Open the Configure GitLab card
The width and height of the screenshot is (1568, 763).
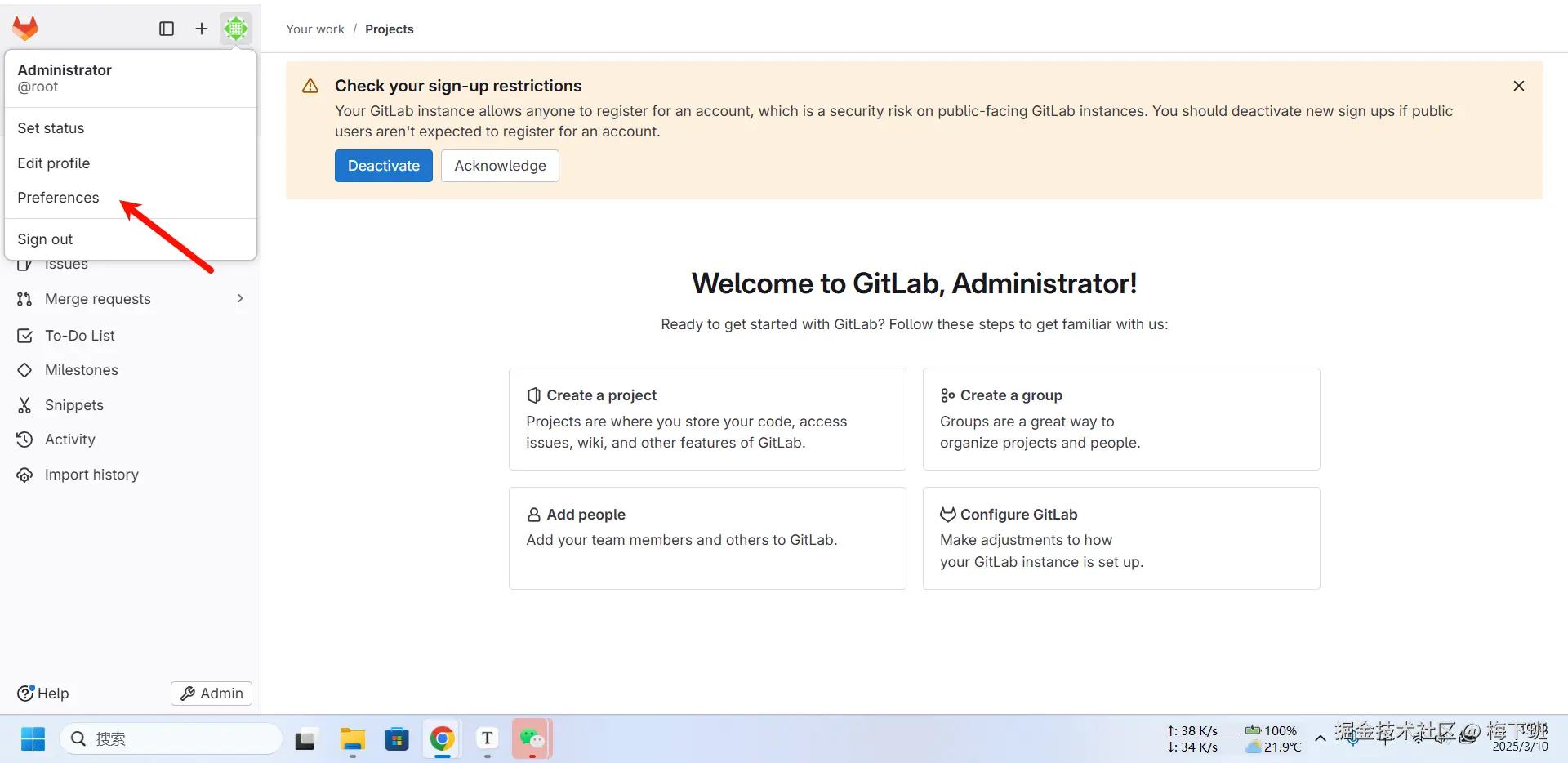(1121, 538)
